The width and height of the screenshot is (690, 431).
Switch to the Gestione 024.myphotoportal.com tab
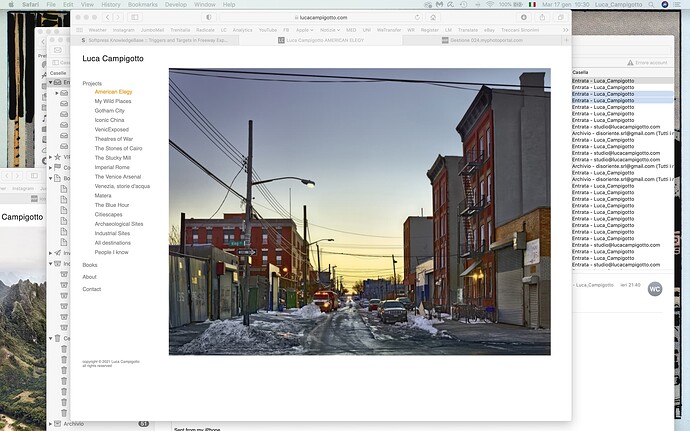482,40
